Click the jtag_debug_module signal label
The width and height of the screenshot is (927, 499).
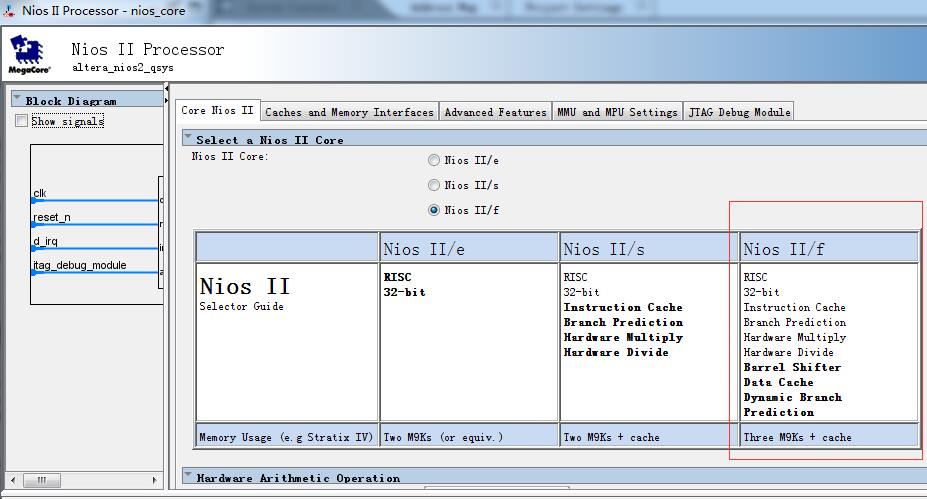point(79,265)
